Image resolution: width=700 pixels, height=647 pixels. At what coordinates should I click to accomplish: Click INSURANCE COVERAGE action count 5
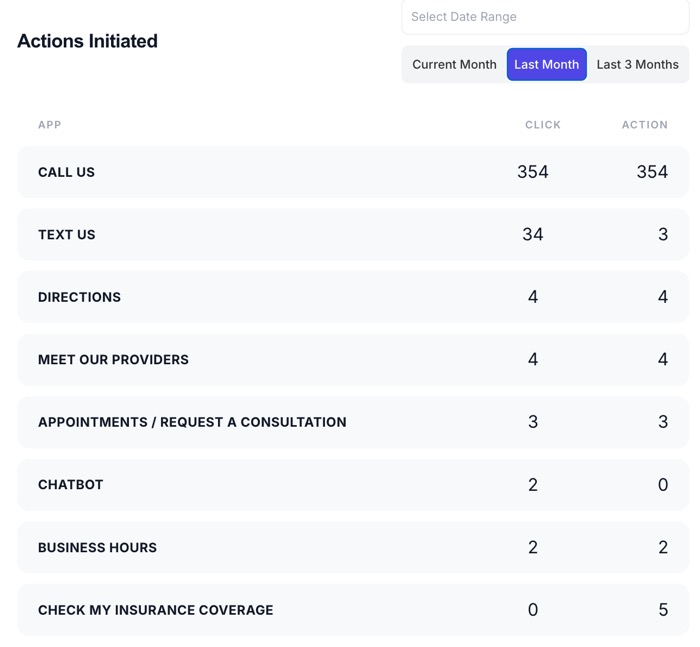point(663,610)
